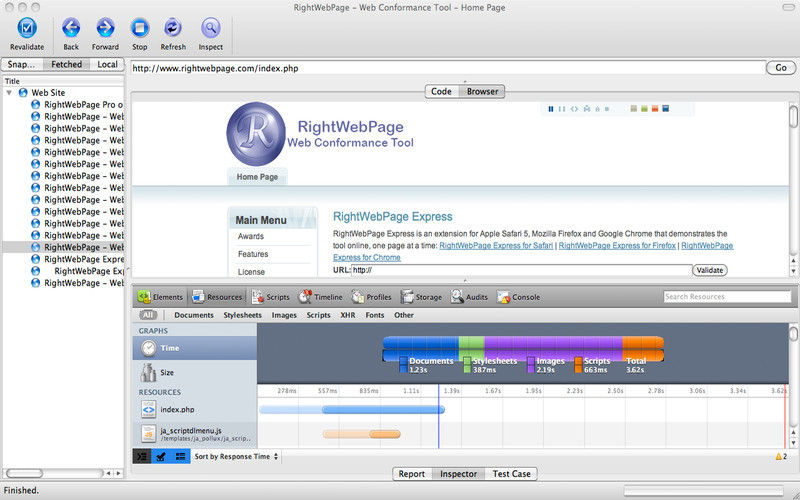
Task: Select the green color theme swatch
Action: tap(644, 109)
